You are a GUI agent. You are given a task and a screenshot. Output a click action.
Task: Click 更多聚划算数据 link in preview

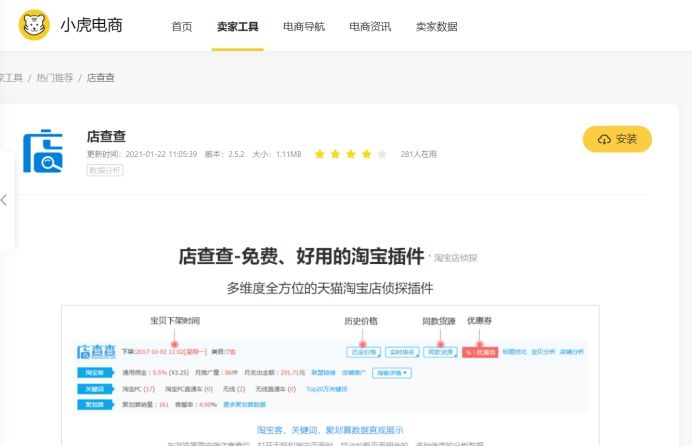click(x=244, y=405)
